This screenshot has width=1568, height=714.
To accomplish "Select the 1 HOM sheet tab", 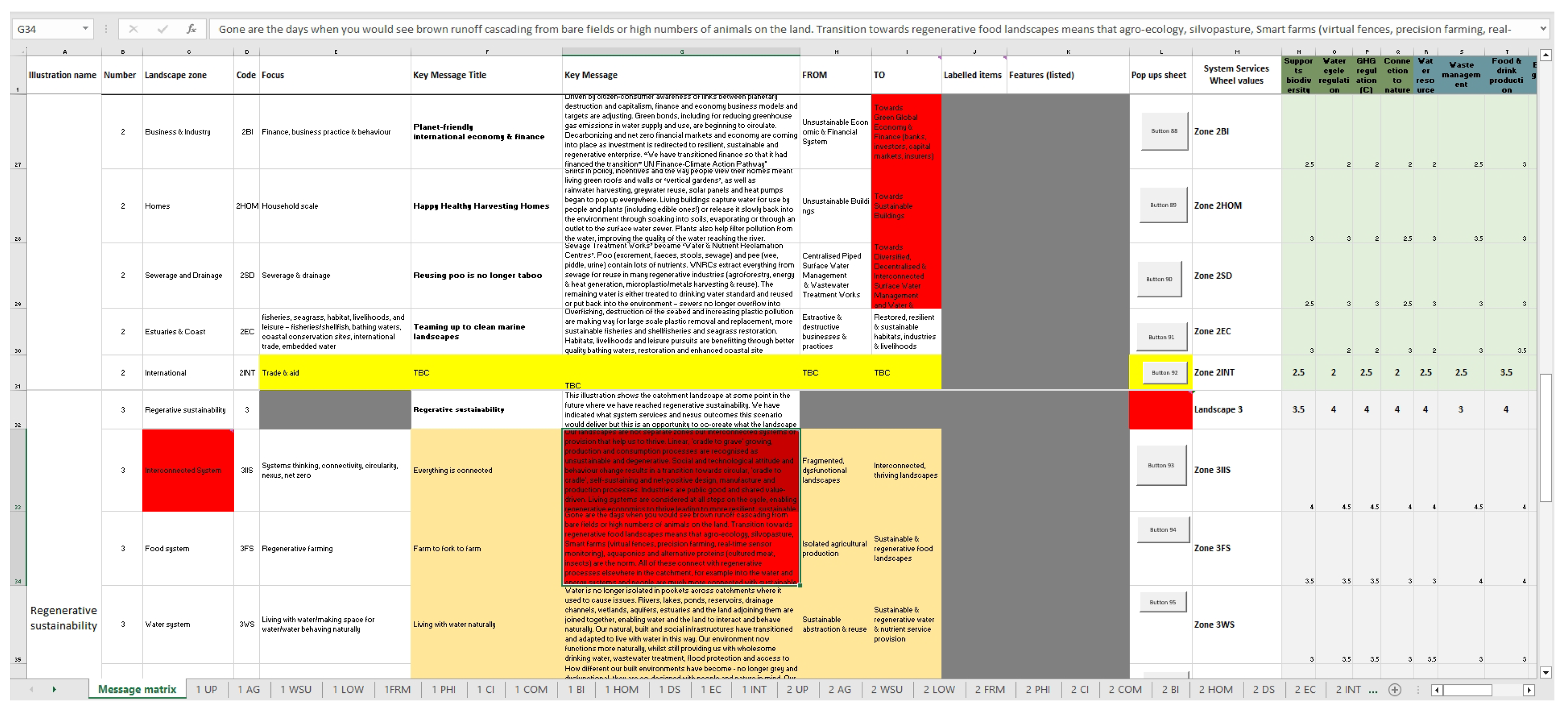I will pyautogui.click(x=621, y=690).
